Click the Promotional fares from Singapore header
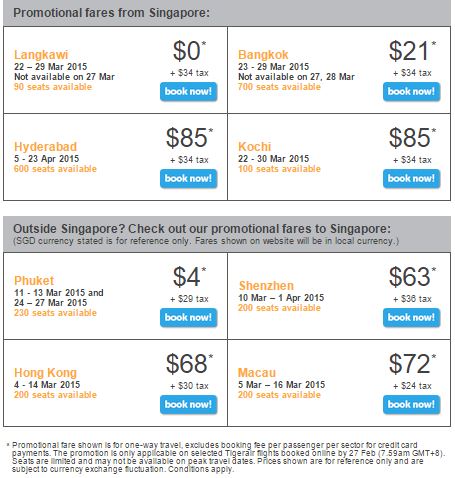The height and width of the screenshot is (478, 455). [111, 13]
